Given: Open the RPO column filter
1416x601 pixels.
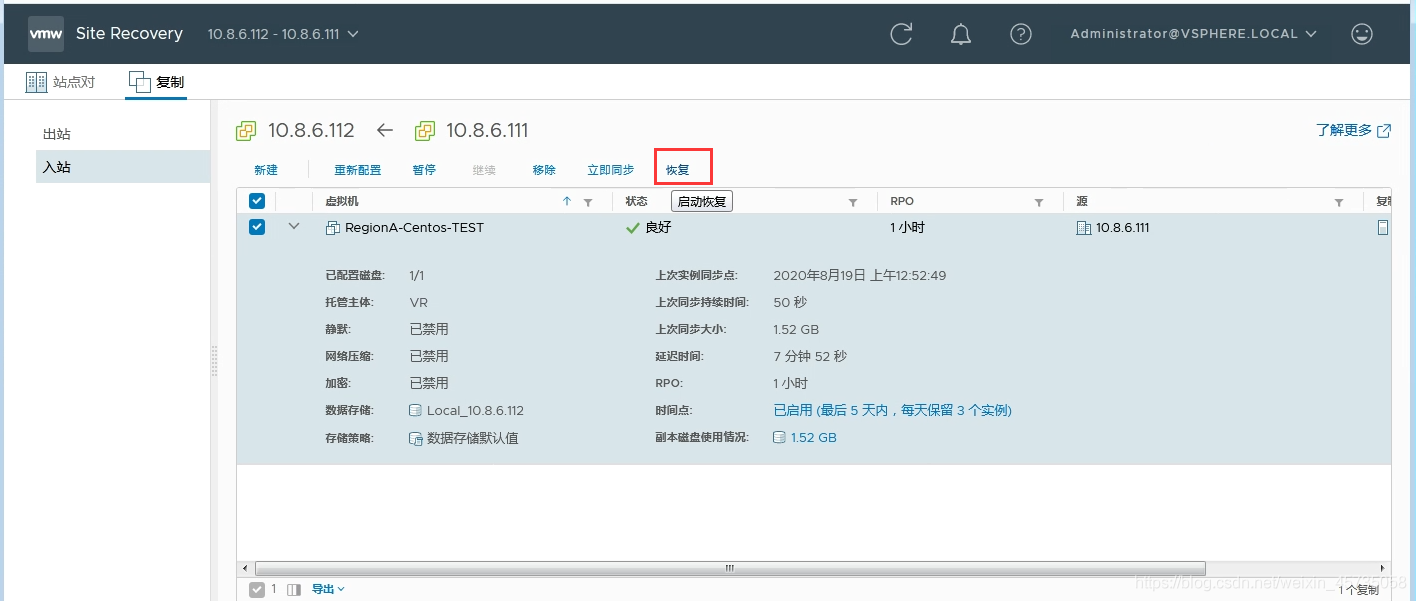Looking at the screenshot, I should pos(1039,202).
